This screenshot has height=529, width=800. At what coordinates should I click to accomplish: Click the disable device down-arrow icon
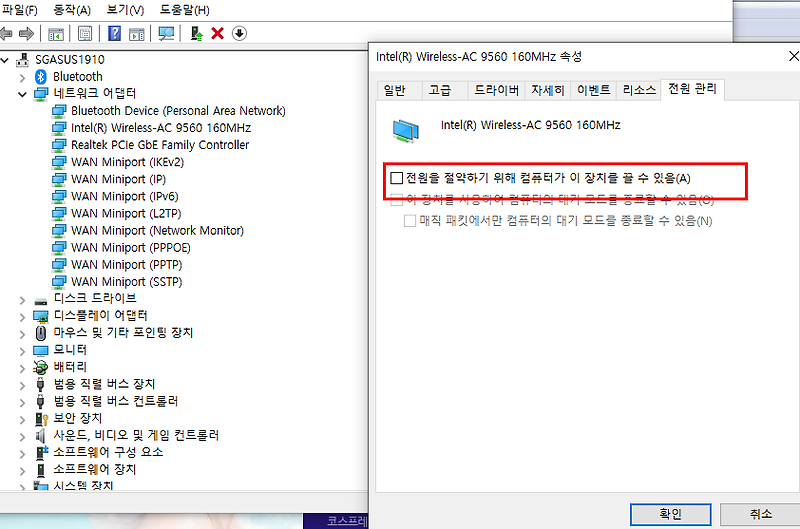[x=239, y=34]
